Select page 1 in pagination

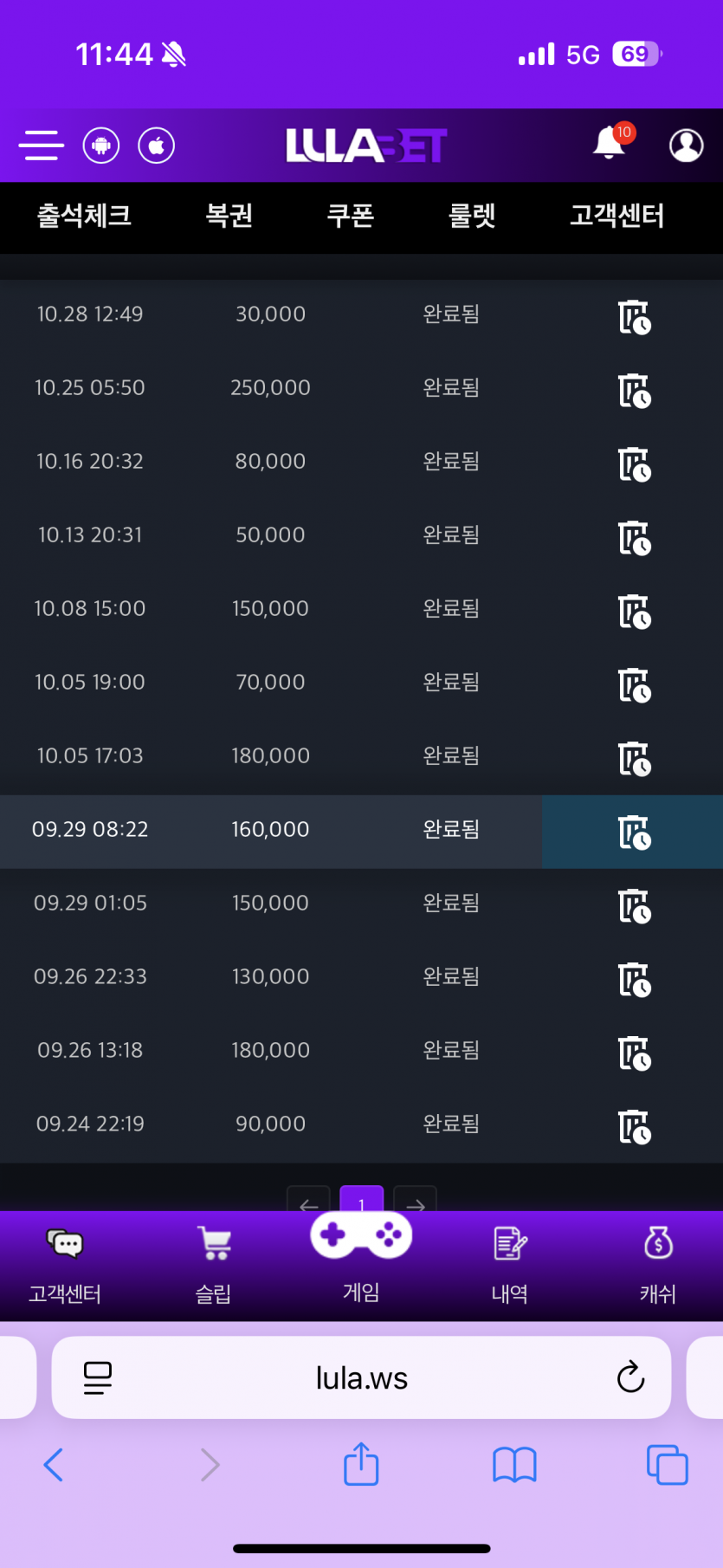361,1200
